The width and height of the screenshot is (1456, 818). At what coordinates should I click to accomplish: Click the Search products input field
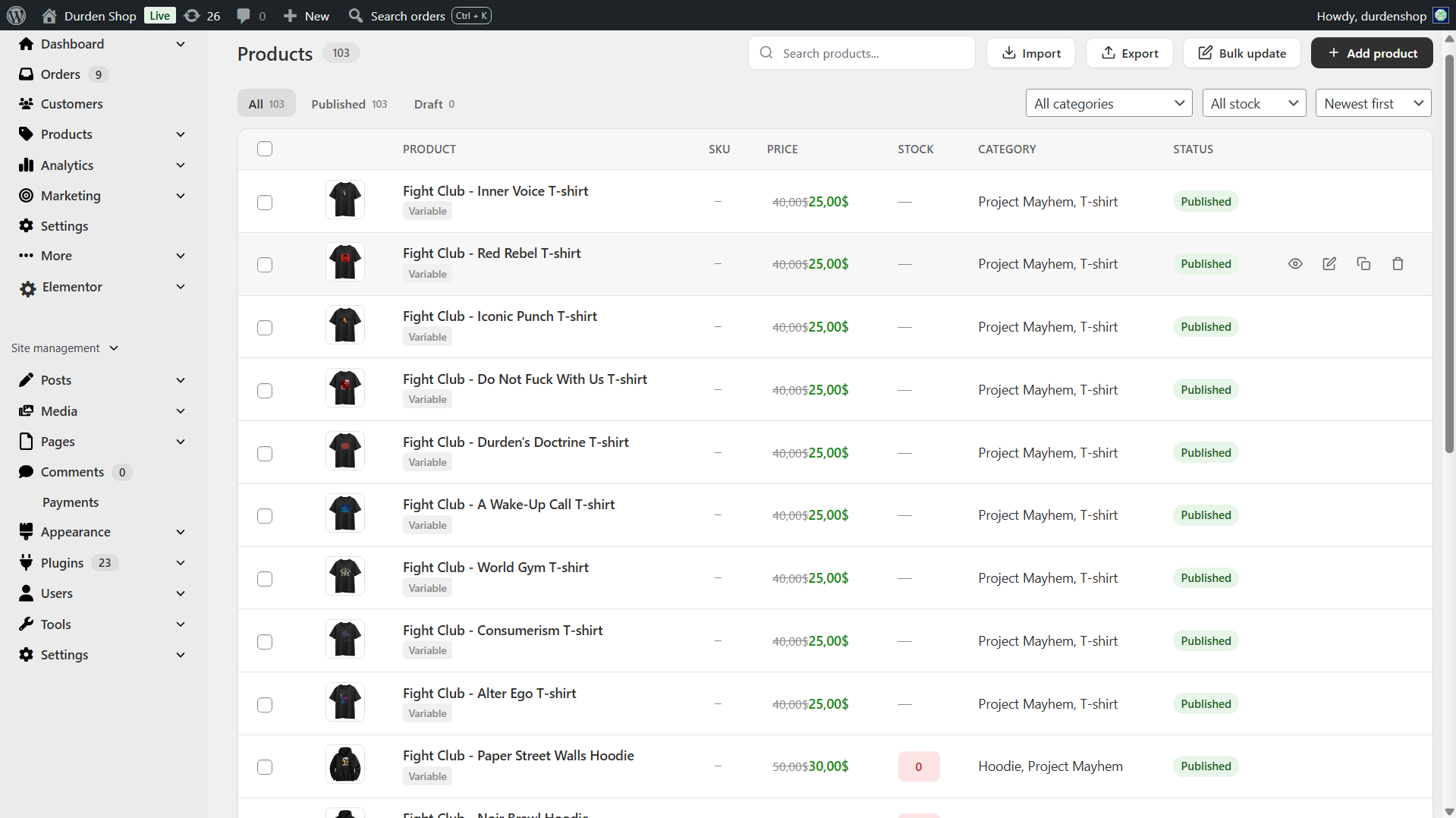[861, 52]
